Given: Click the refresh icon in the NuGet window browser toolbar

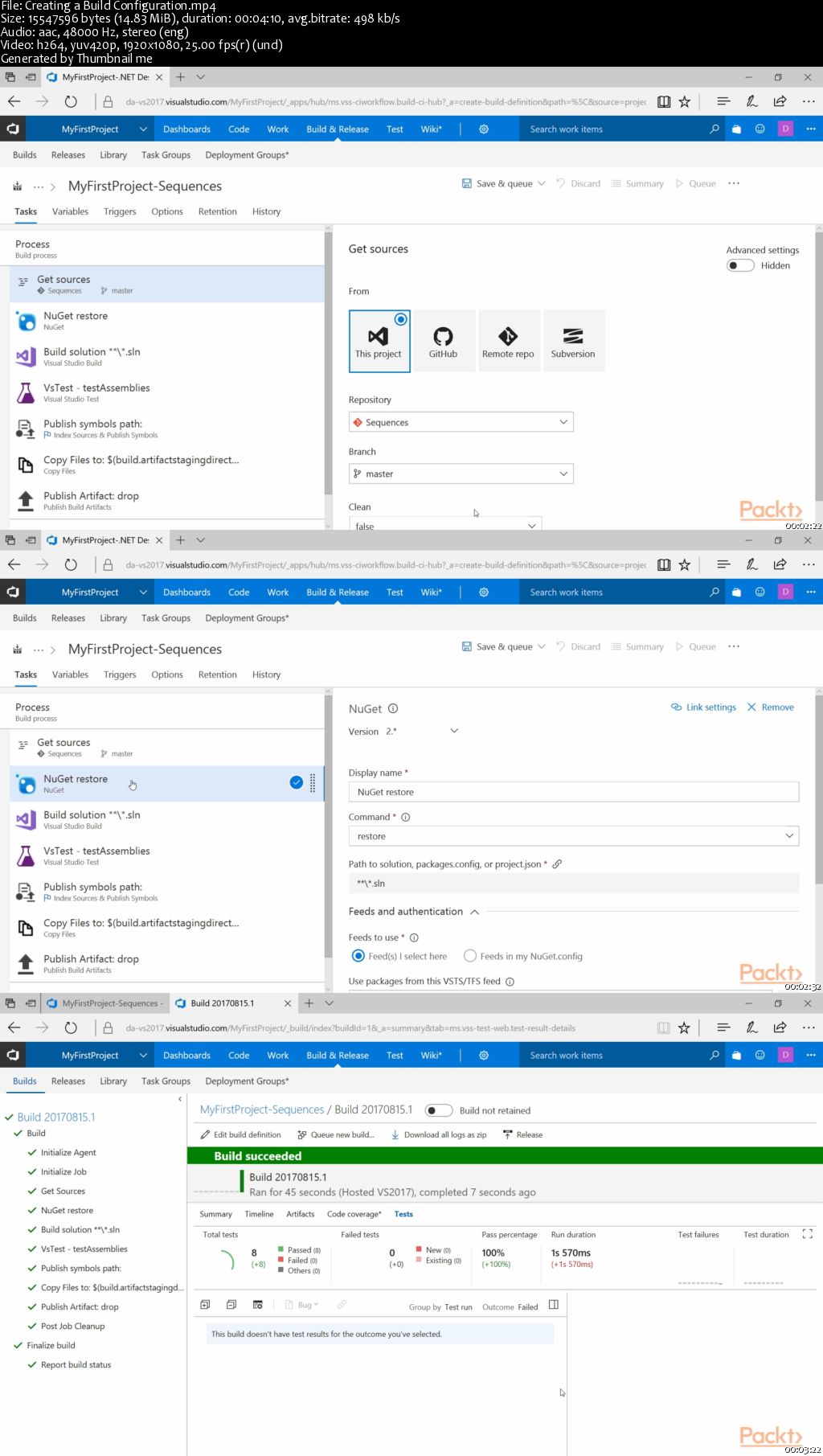Looking at the screenshot, I should (x=71, y=565).
